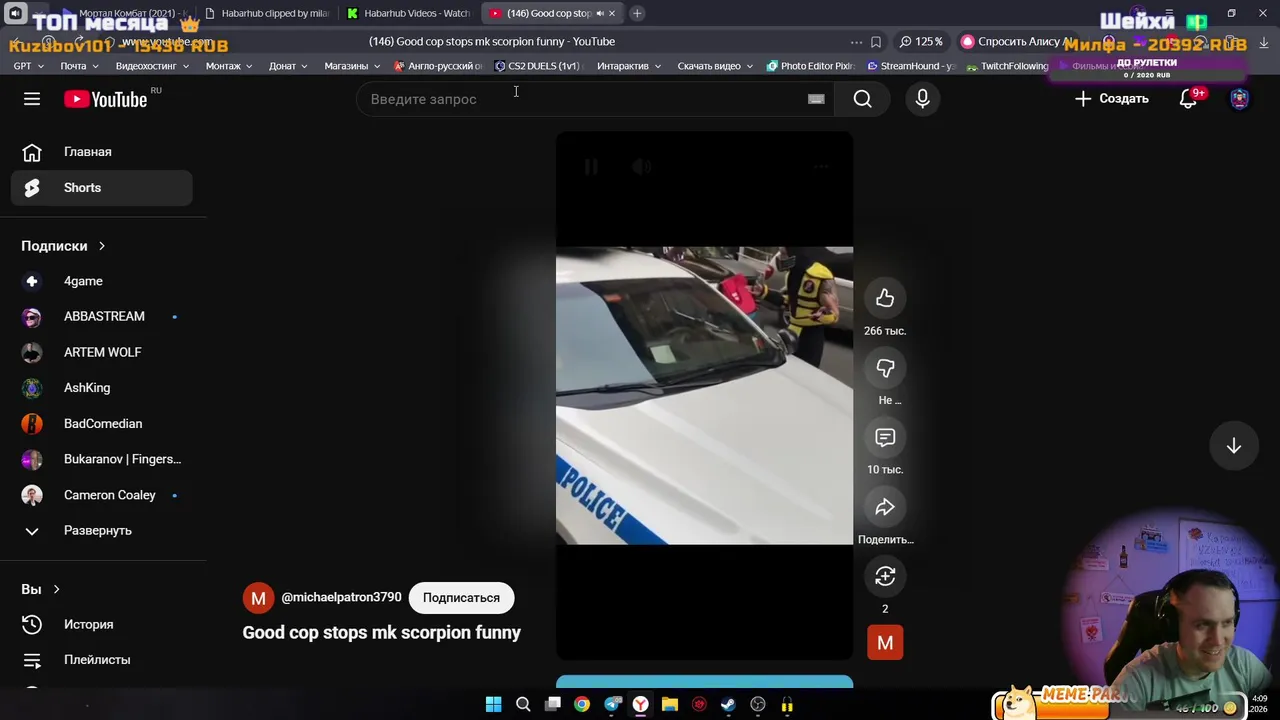Open Англо-русский bookmark
The width and height of the screenshot is (1280, 720).
pyautogui.click(x=439, y=66)
